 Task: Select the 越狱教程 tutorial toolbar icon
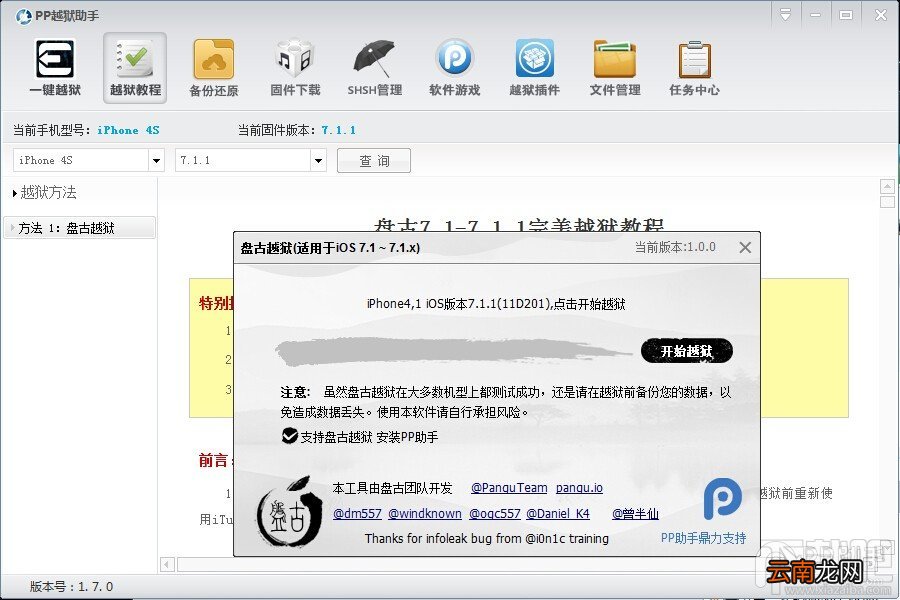tap(135, 68)
